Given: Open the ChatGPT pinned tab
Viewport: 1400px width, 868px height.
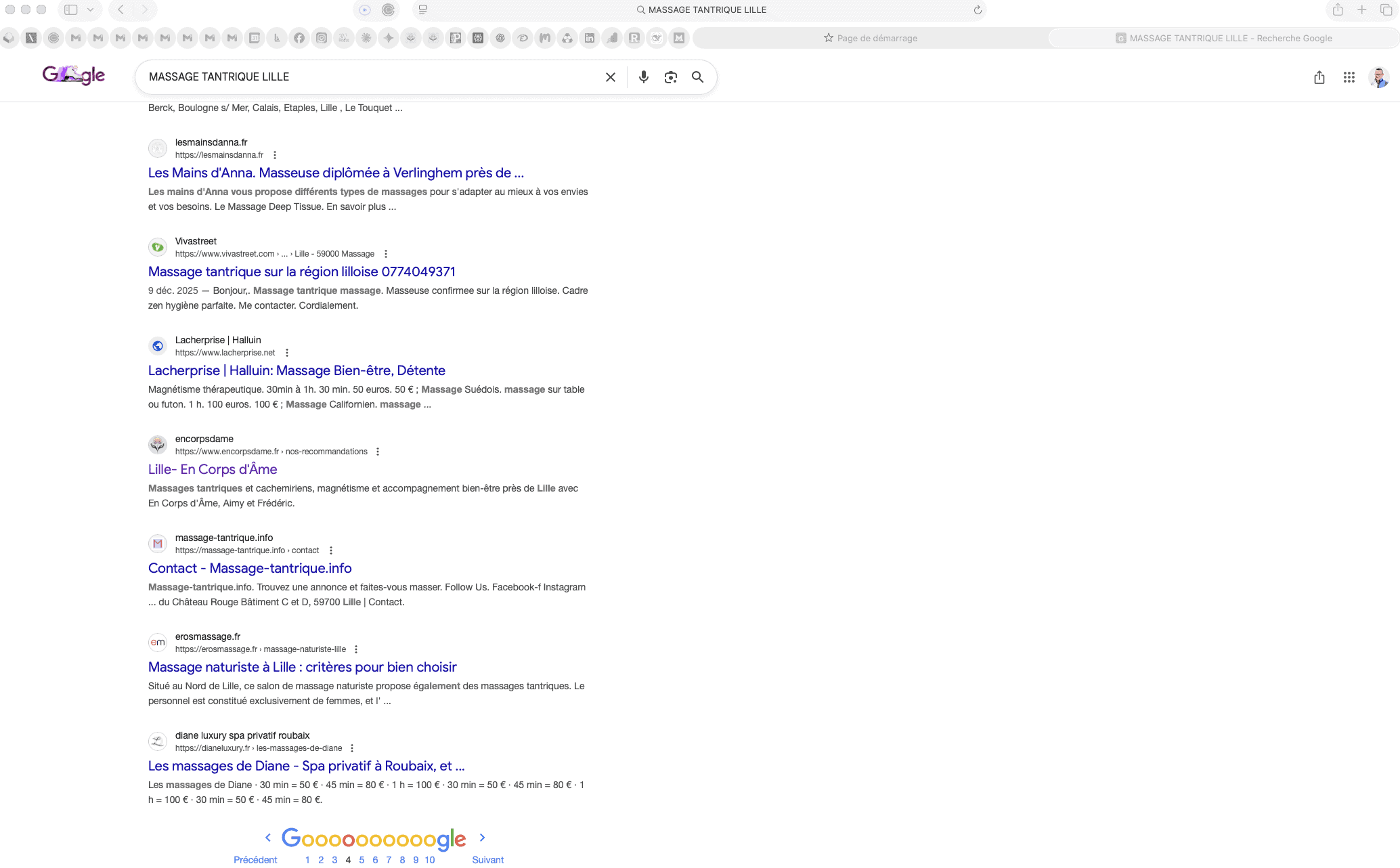Looking at the screenshot, I should click(x=500, y=38).
